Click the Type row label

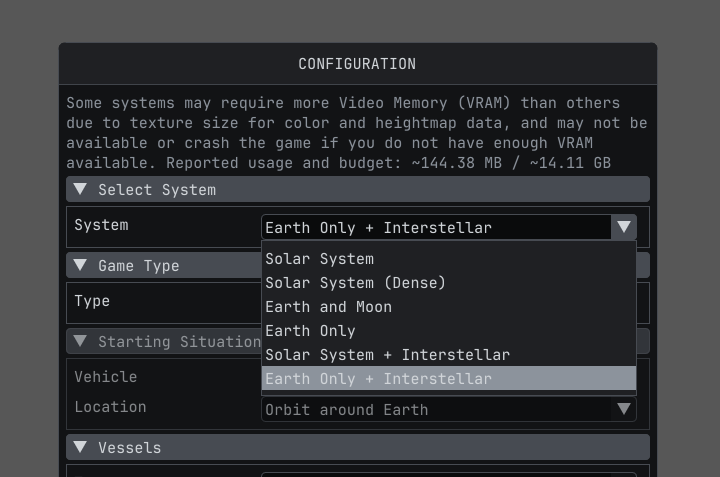92,301
